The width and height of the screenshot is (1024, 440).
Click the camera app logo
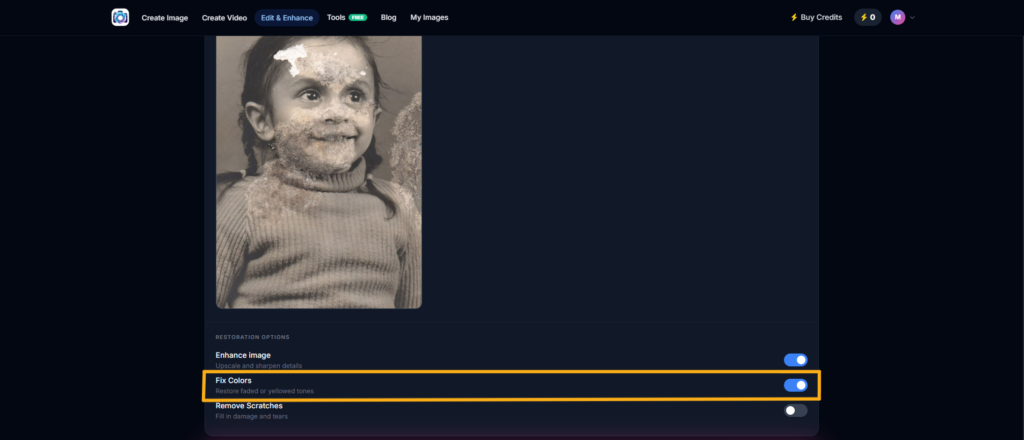coord(120,18)
